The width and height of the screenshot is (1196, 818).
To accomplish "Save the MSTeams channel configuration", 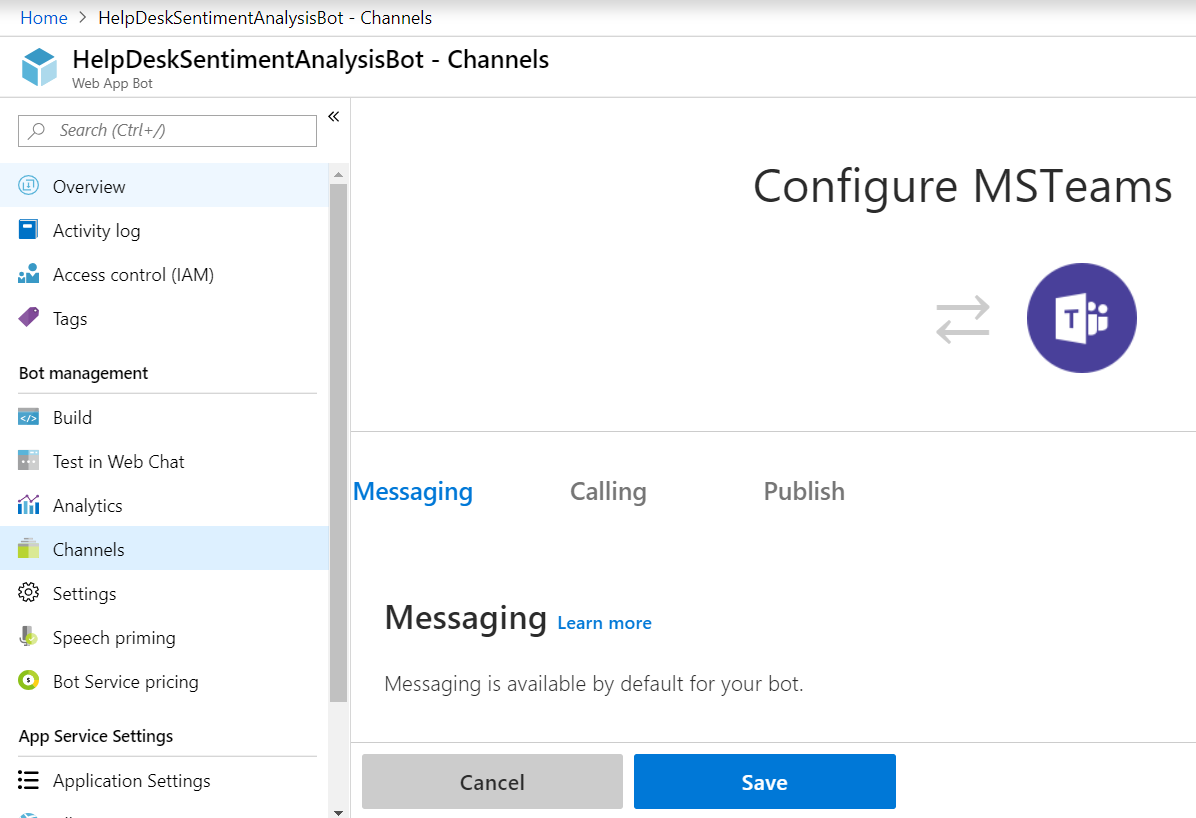I will tap(764, 782).
